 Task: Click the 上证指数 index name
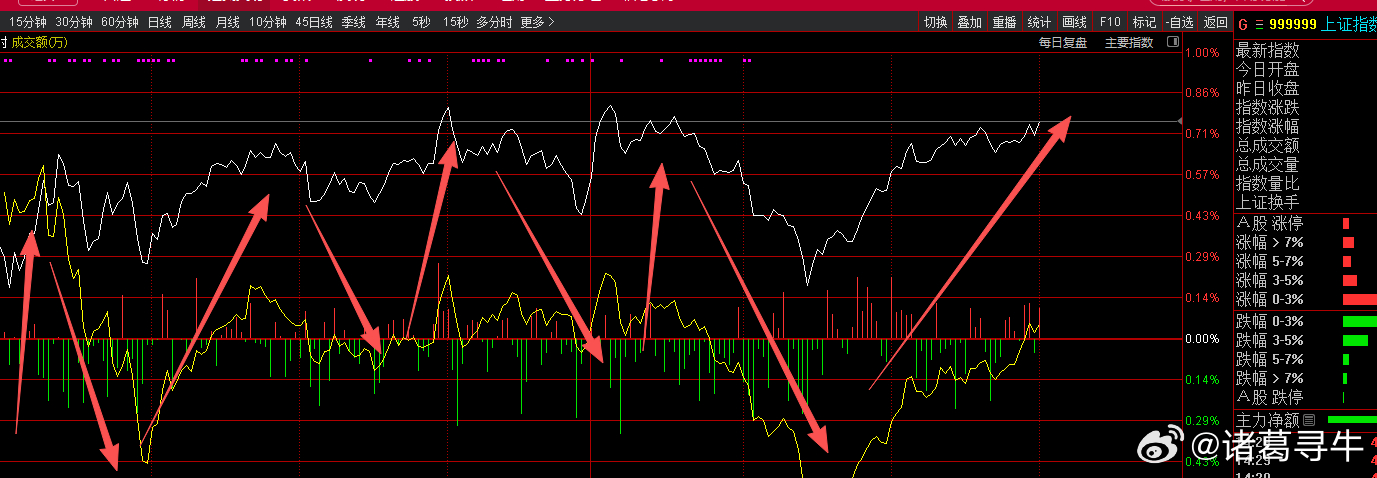tap(1349, 25)
